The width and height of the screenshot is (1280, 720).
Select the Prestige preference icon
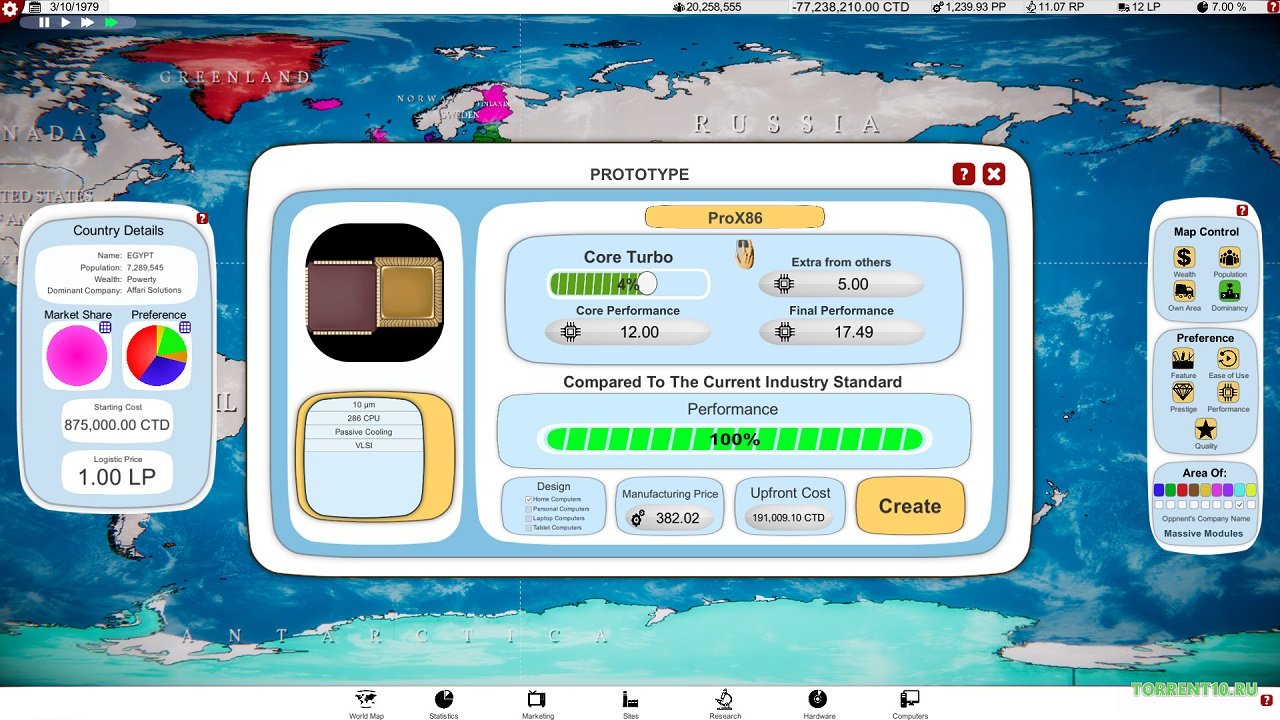point(1183,393)
